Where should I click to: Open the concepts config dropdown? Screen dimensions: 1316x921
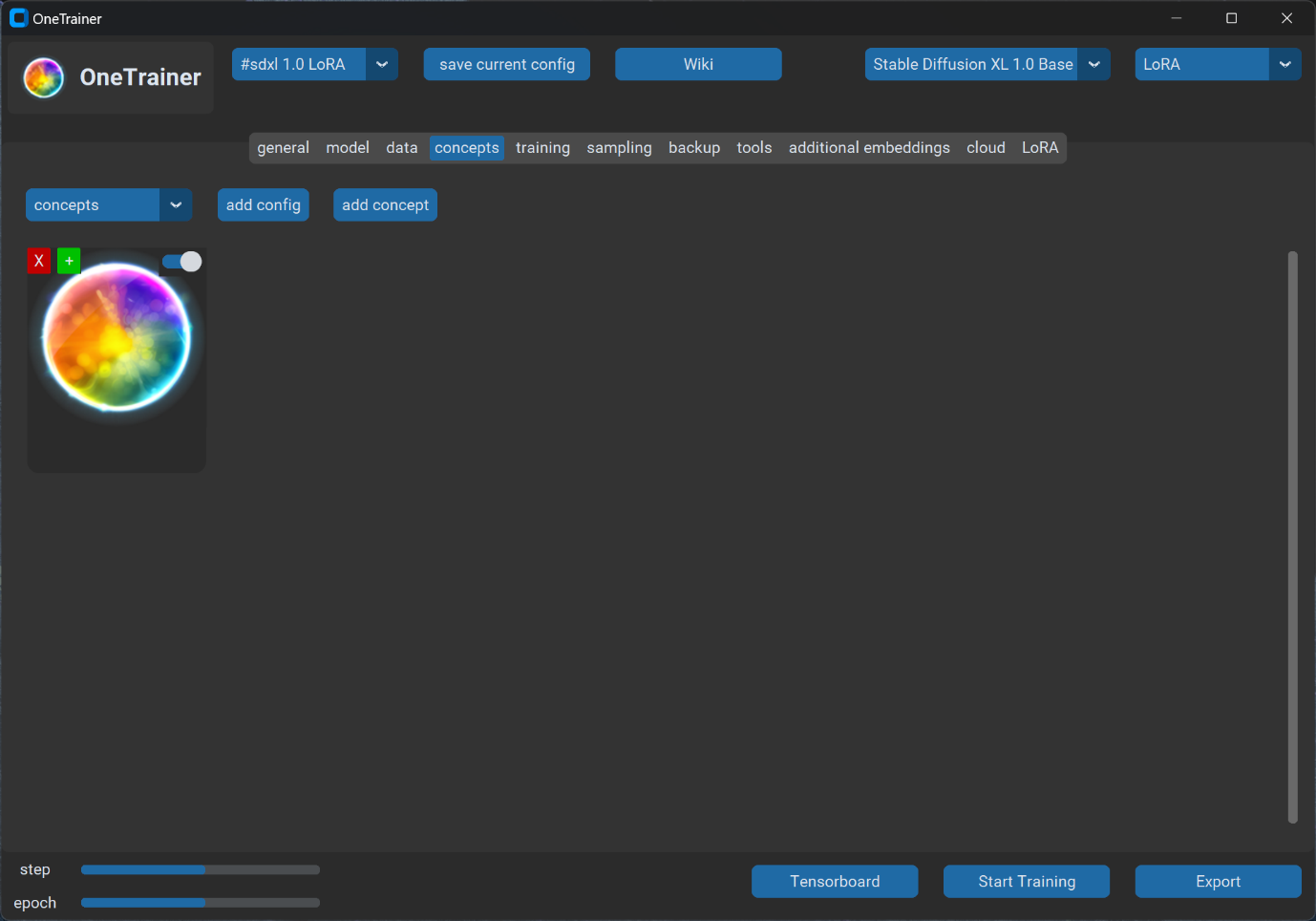point(176,205)
